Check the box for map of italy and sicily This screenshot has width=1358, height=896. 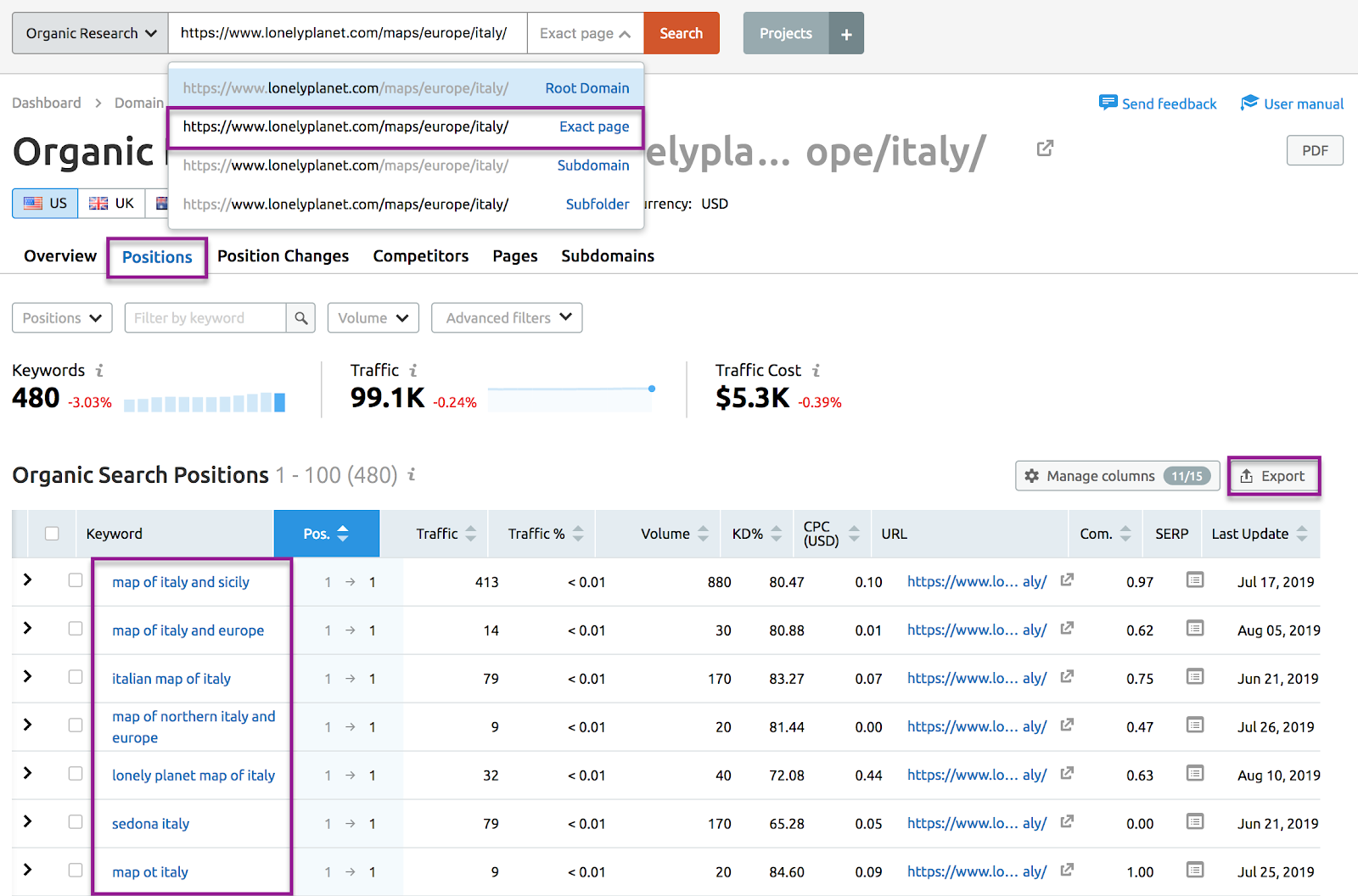tap(76, 580)
